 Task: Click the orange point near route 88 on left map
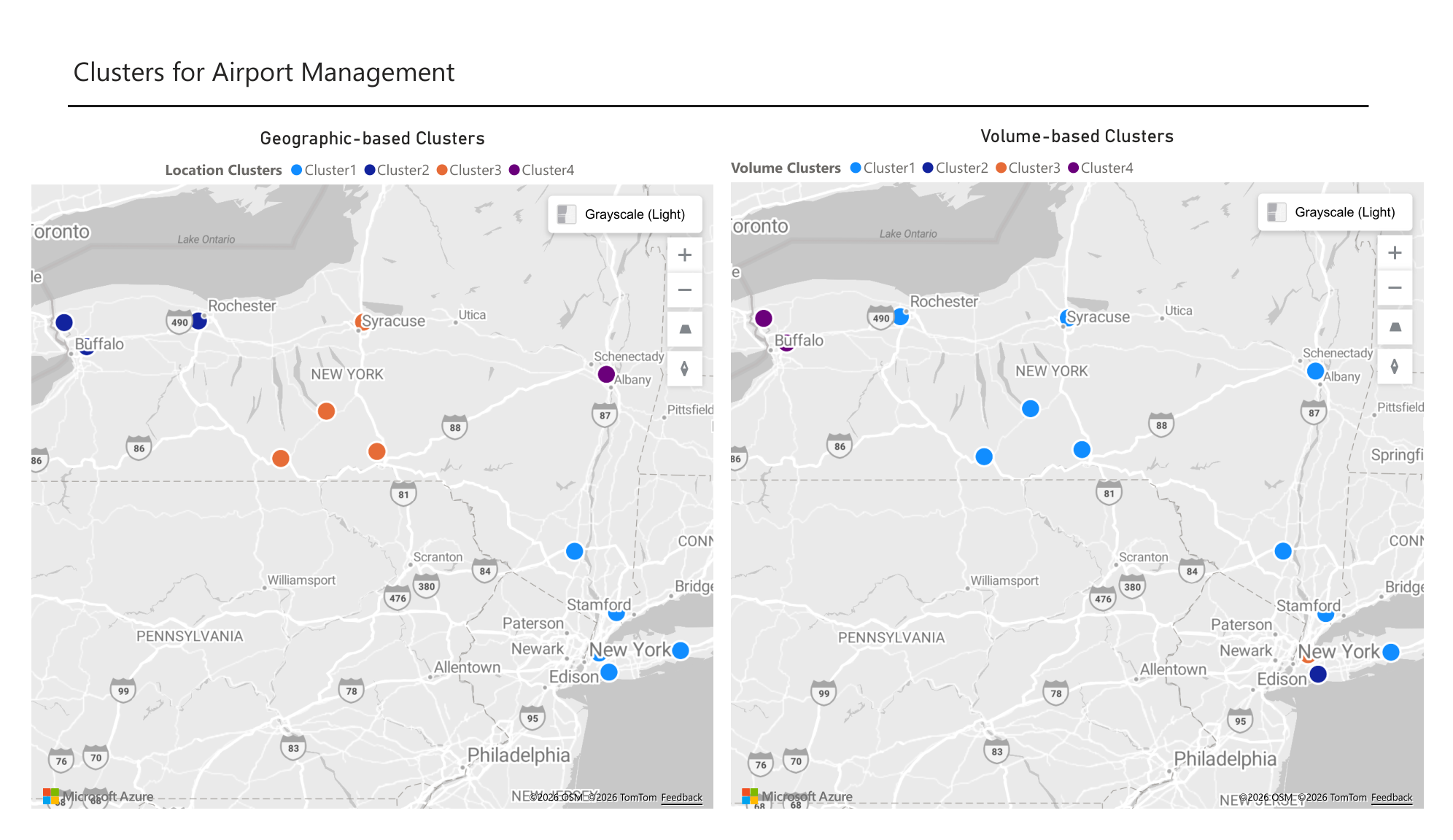376,451
